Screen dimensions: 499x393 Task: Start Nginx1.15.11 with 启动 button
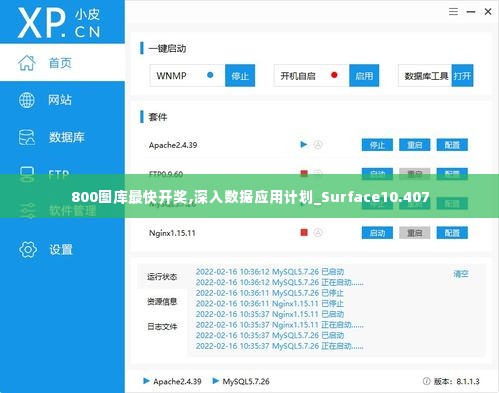[x=377, y=233]
